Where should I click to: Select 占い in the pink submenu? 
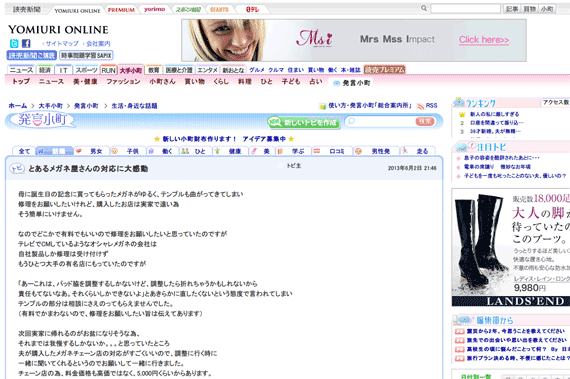(x=316, y=81)
